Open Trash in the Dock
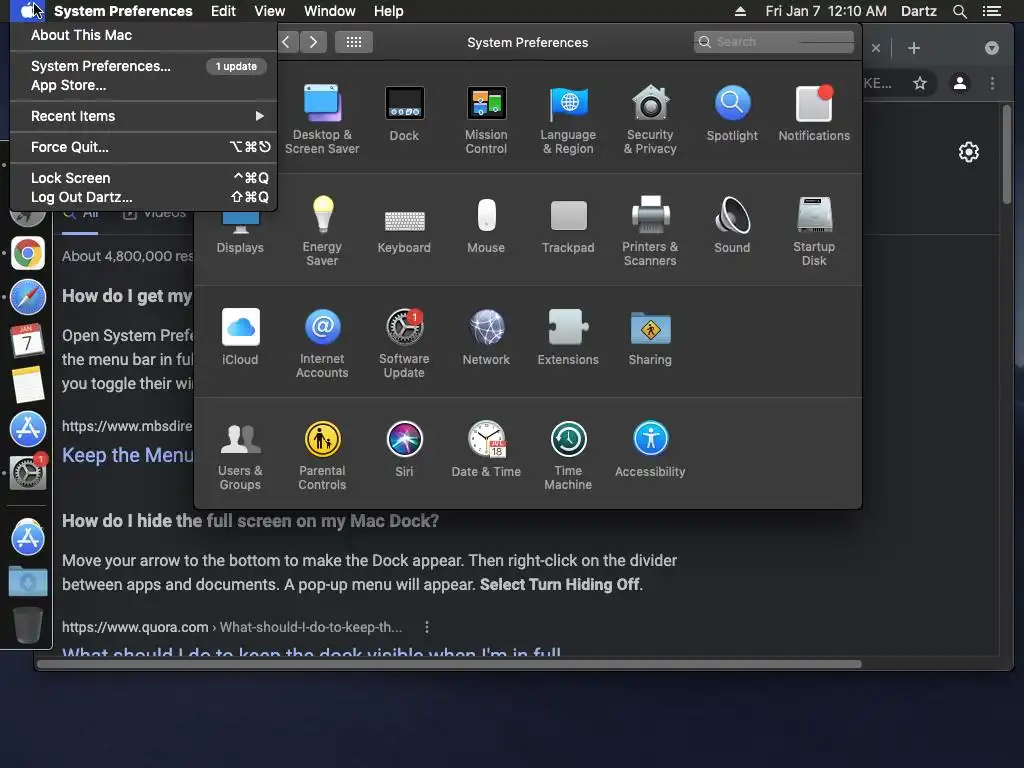 click(27, 625)
